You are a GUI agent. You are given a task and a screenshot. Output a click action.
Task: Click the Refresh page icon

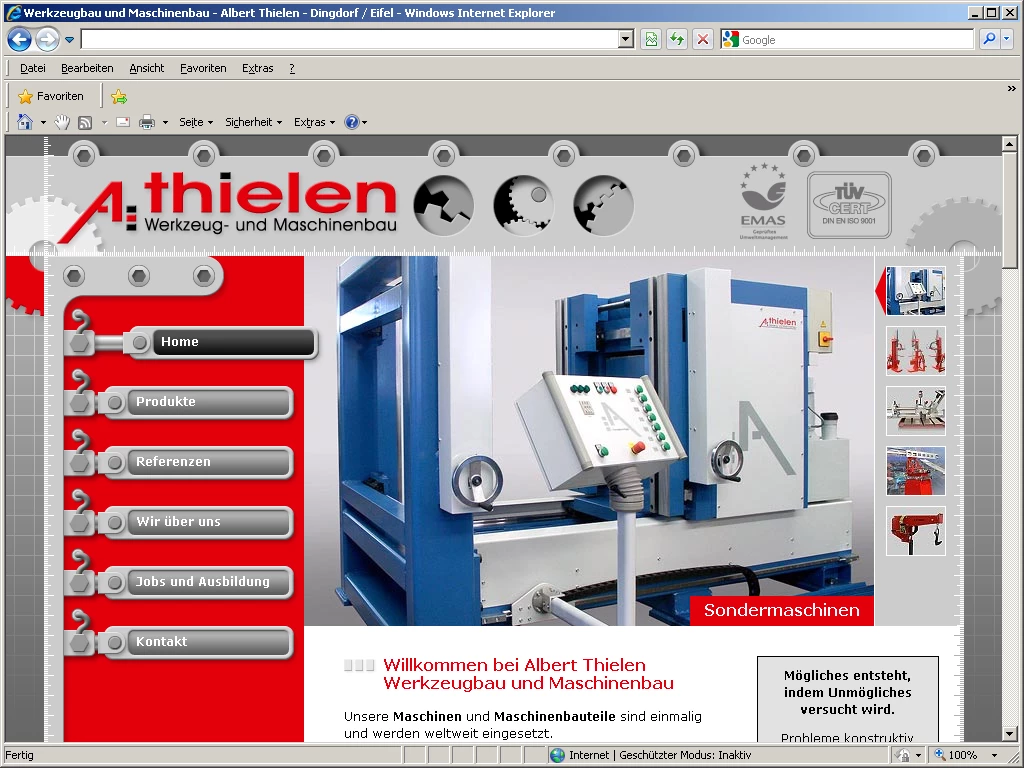pyautogui.click(x=677, y=40)
